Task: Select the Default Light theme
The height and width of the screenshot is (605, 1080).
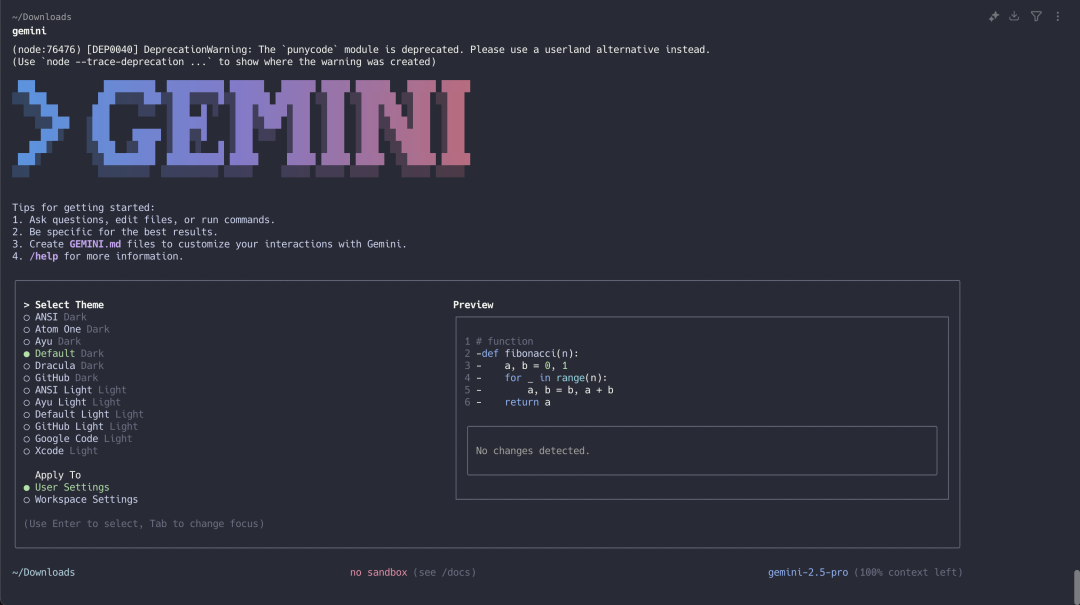Action: pyautogui.click(x=83, y=415)
